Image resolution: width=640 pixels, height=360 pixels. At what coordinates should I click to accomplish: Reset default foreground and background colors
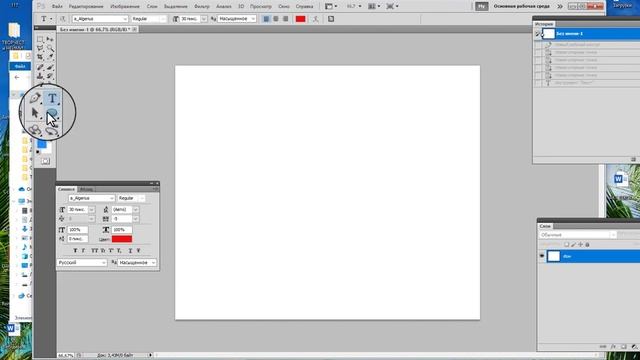pos(38,152)
